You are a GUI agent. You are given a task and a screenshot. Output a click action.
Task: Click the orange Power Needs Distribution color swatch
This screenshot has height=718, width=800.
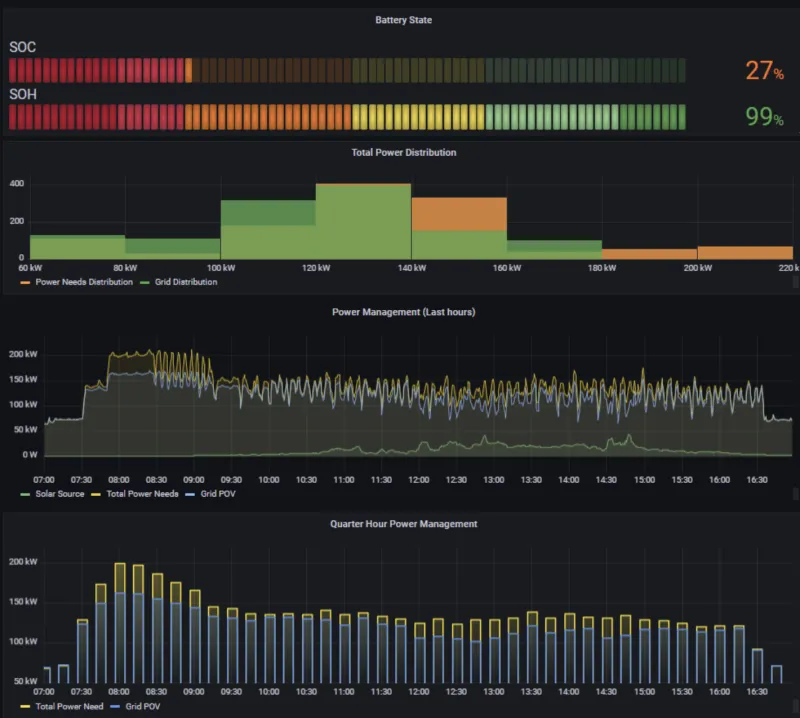pos(25,282)
